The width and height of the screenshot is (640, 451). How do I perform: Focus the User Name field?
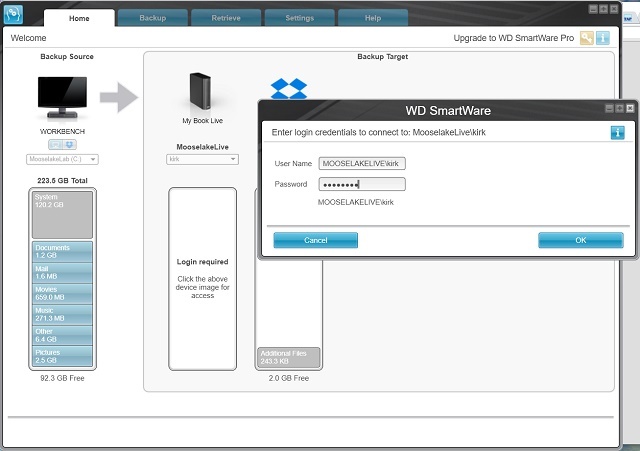click(x=362, y=164)
